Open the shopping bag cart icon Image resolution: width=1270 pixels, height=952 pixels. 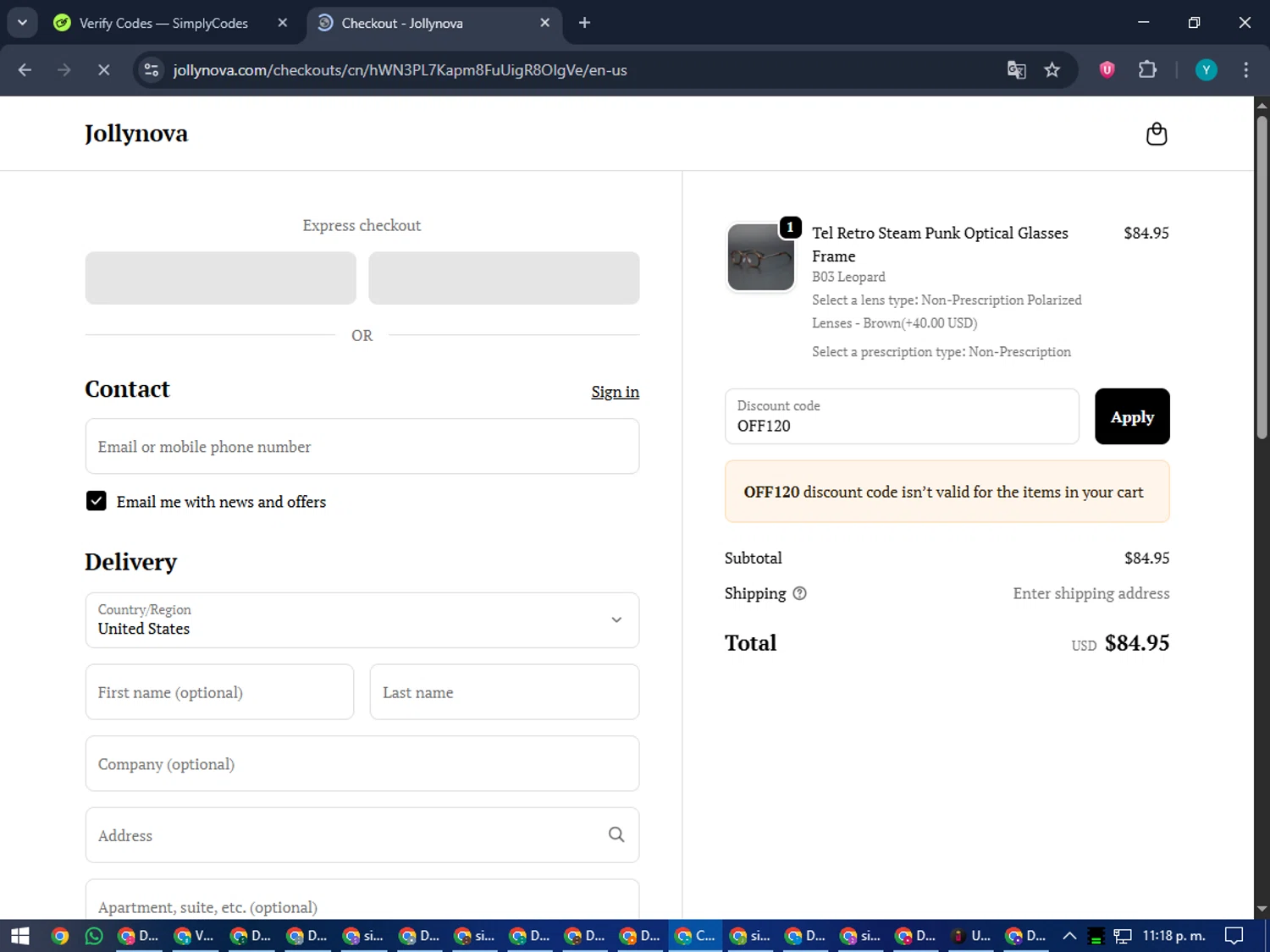pyautogui.click(x=1156, y=134)
